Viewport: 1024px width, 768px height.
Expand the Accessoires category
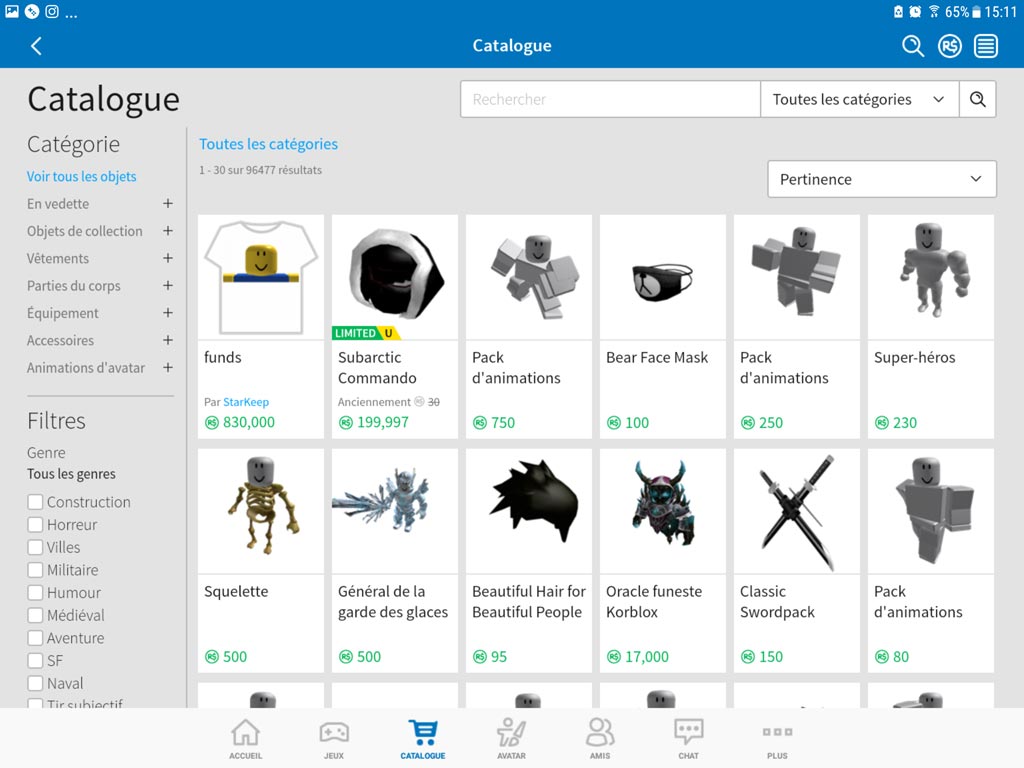(168, 340)
